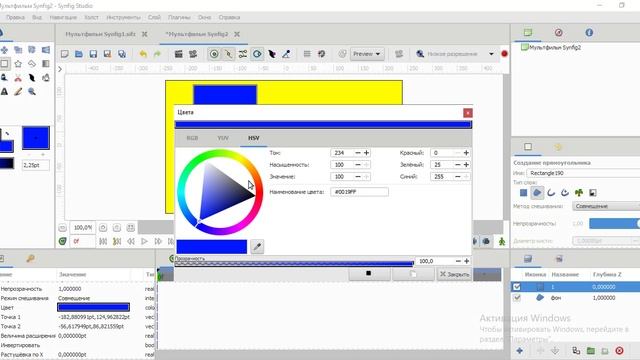Click the play button in time controls
This screenshot has width=640, height=360.
point(144,242)
